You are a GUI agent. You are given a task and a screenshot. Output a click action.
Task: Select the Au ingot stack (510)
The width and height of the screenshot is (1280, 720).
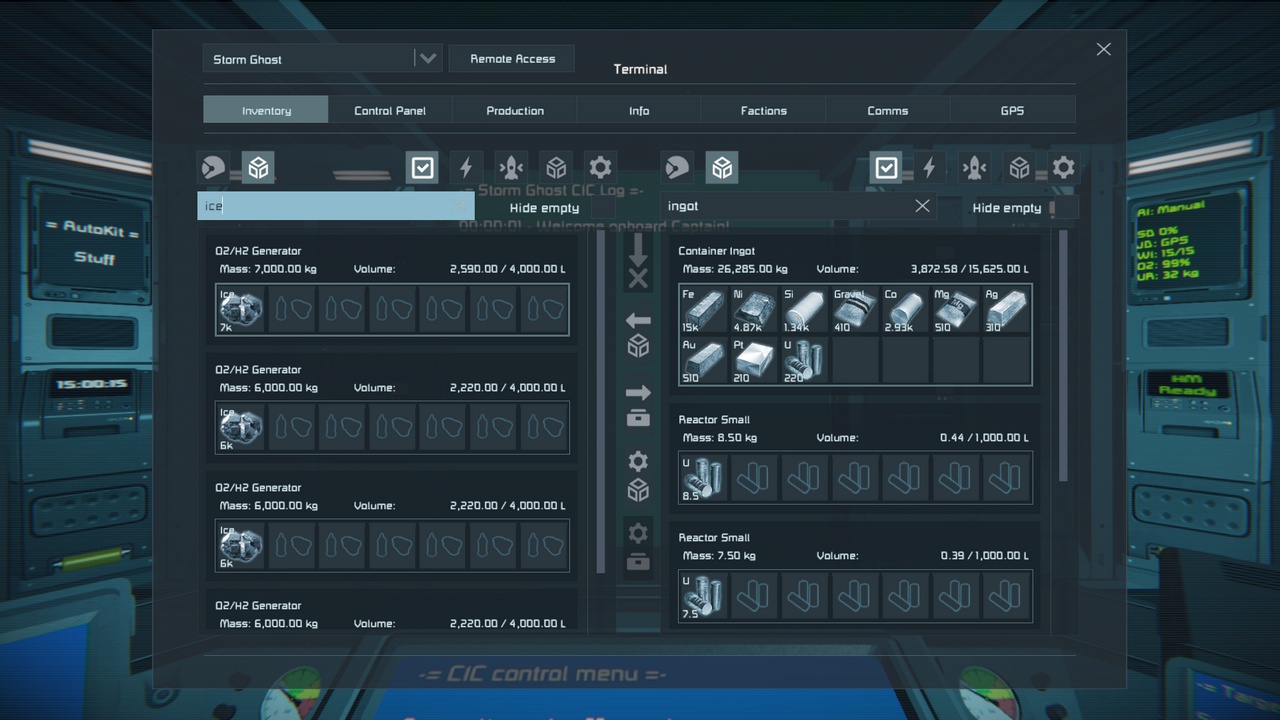click(705, 360)
